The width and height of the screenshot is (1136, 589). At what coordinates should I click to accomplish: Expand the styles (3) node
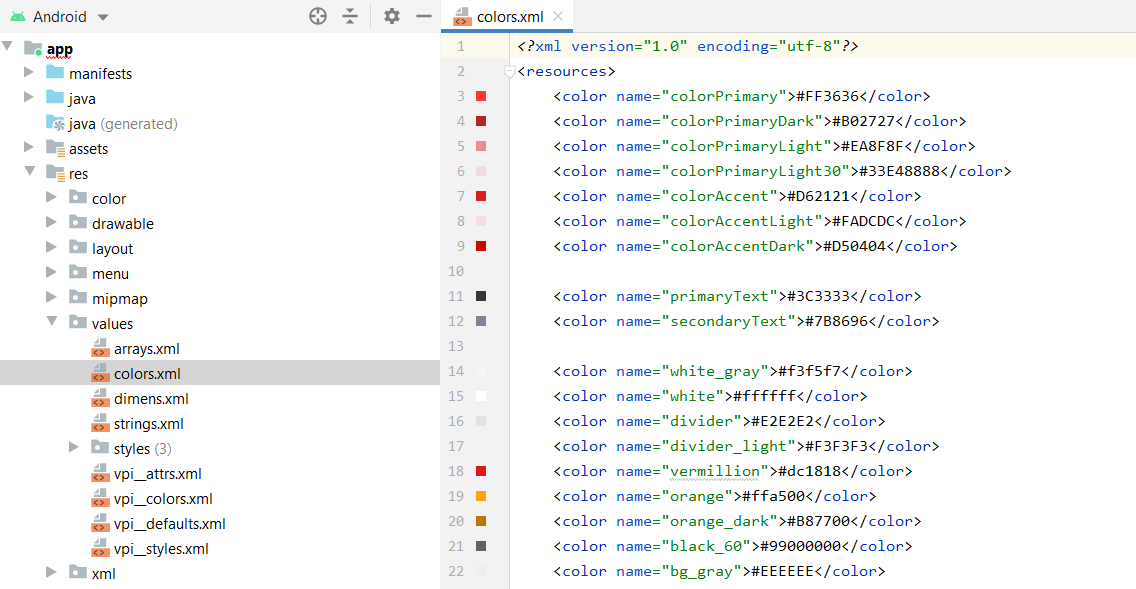[74, 448]
